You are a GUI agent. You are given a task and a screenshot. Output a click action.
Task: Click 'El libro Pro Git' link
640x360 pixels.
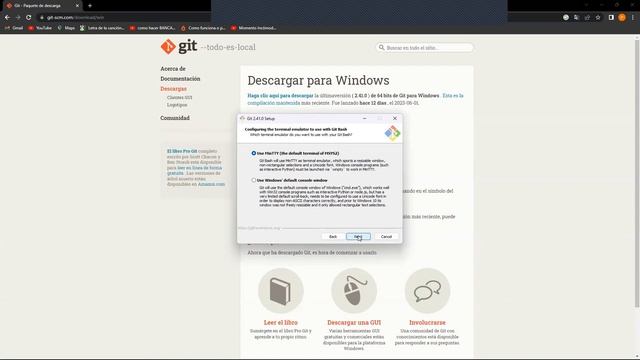coord(182,151)
